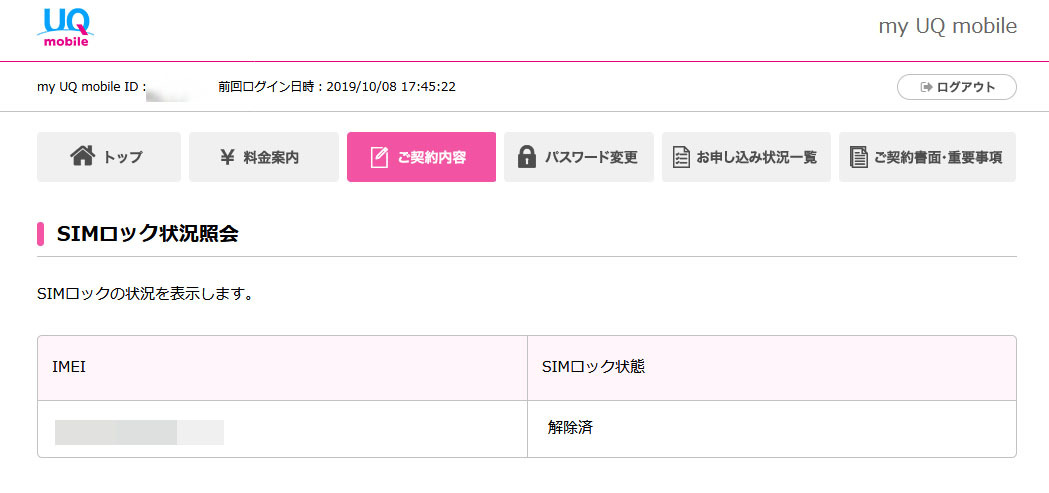1049x493 pixels.
Task: Go to the お申し込み状況一覧 tab
Action: [746, 157]
